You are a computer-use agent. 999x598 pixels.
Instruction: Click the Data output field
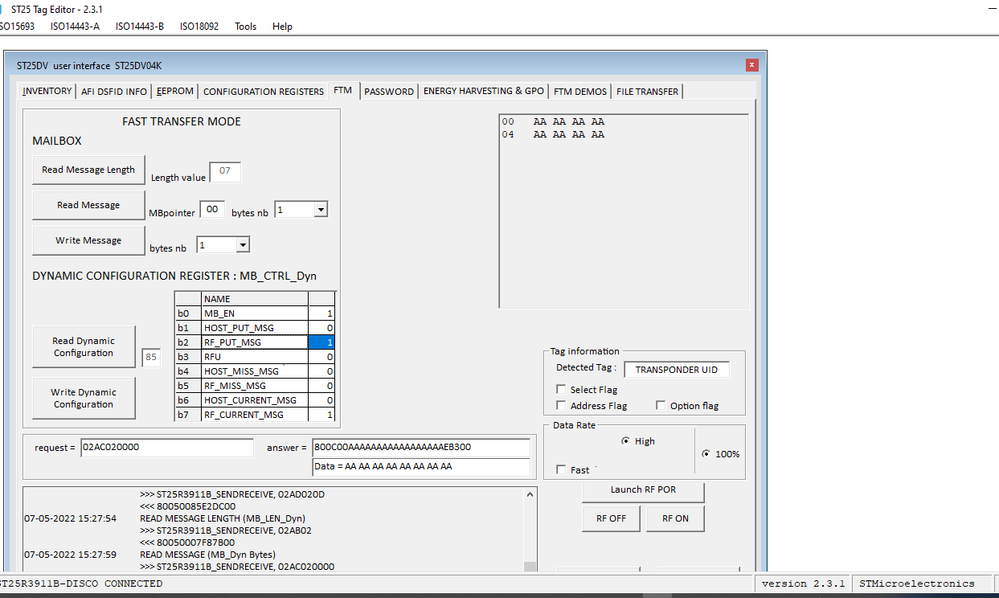pos(421,467)
